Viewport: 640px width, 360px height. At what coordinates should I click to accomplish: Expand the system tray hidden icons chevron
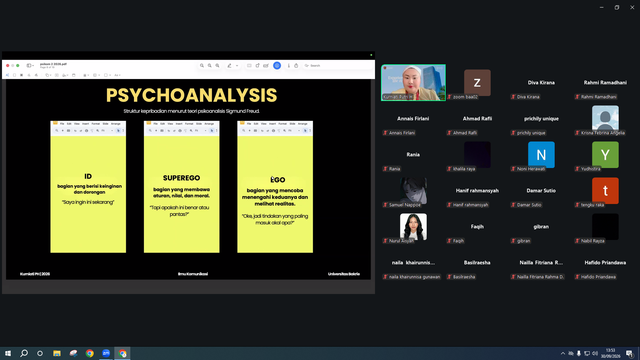563,353
